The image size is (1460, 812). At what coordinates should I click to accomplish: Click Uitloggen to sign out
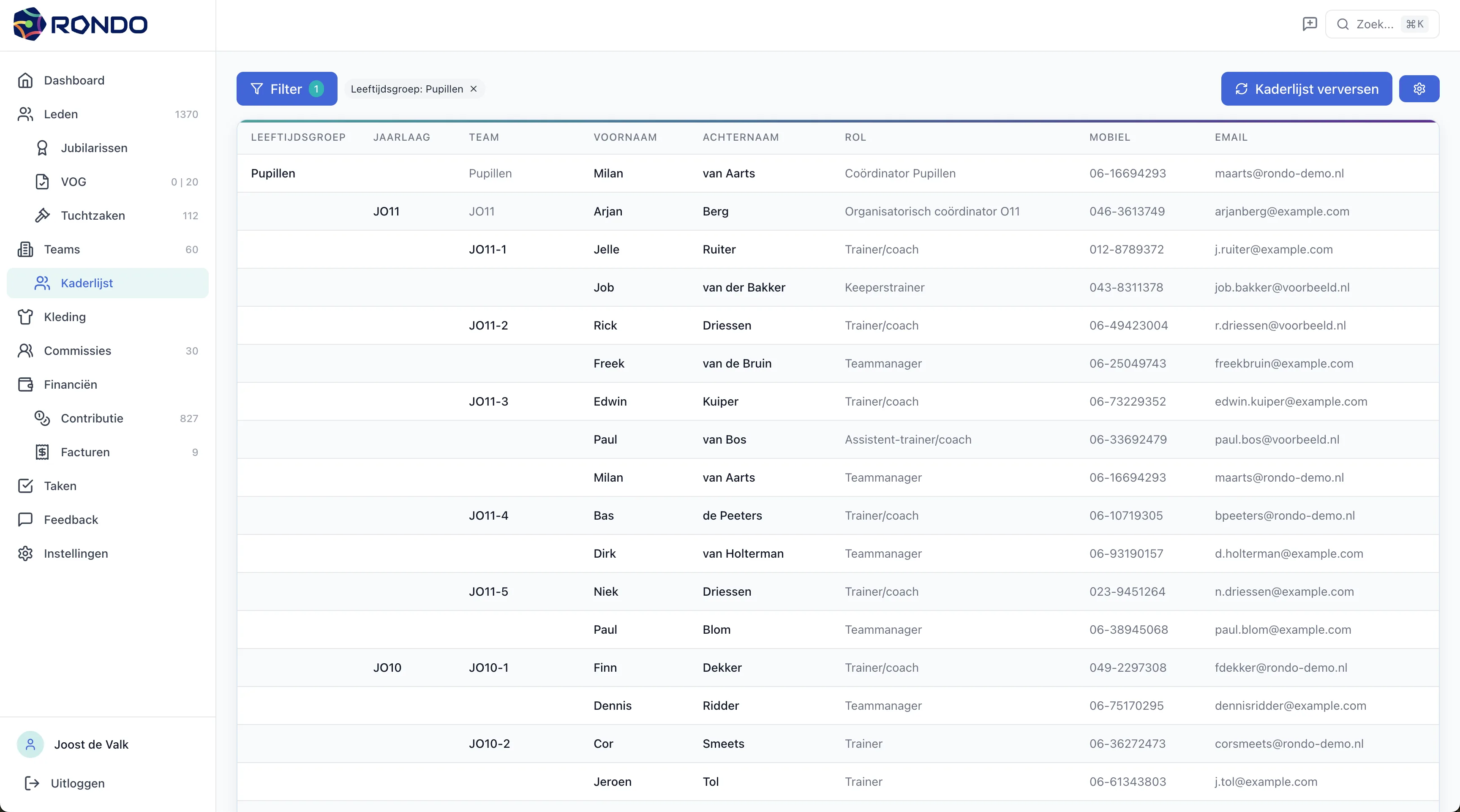point(77,783)
